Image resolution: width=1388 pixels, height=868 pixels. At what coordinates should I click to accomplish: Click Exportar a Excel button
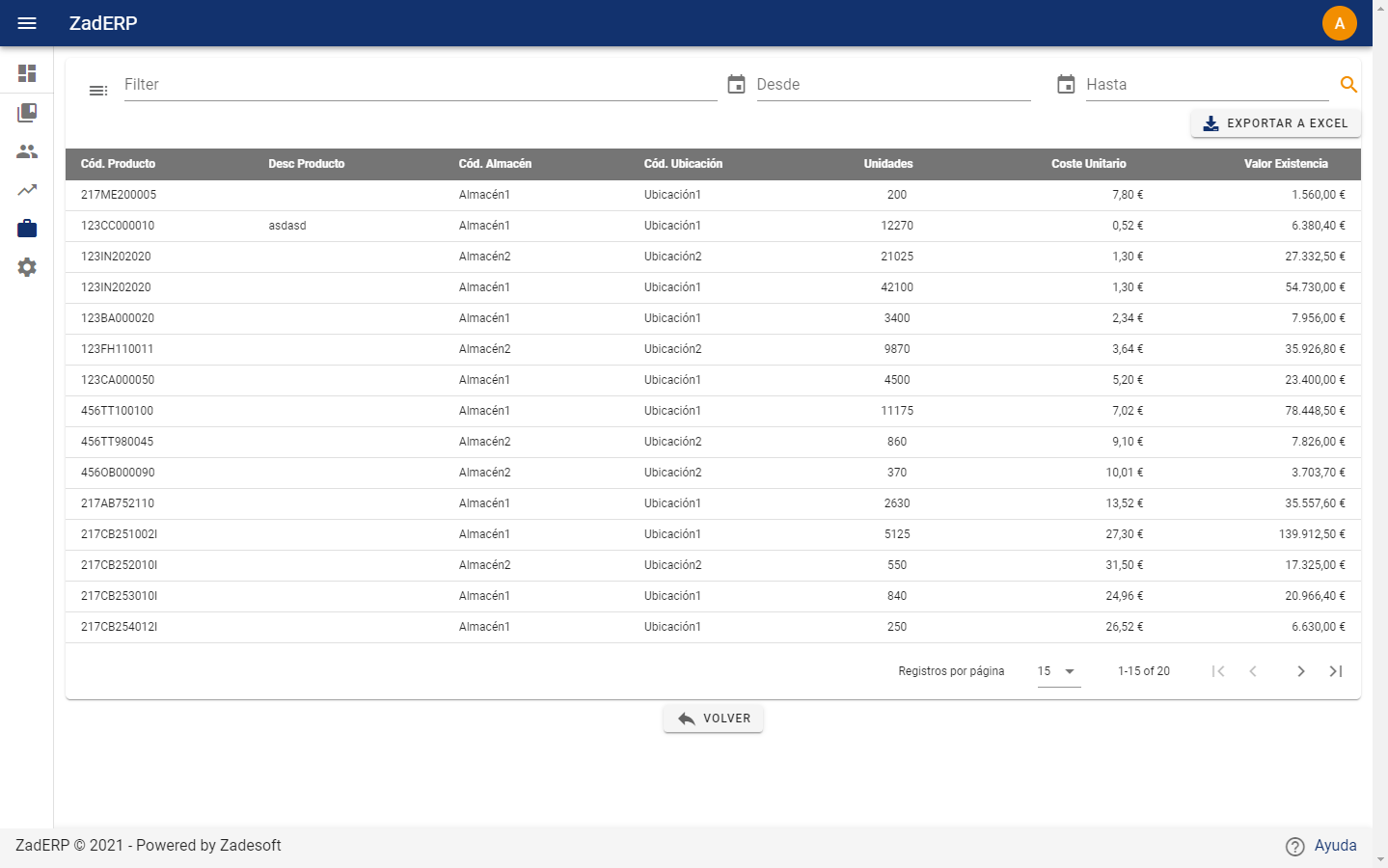click(x=1275, y=123)
